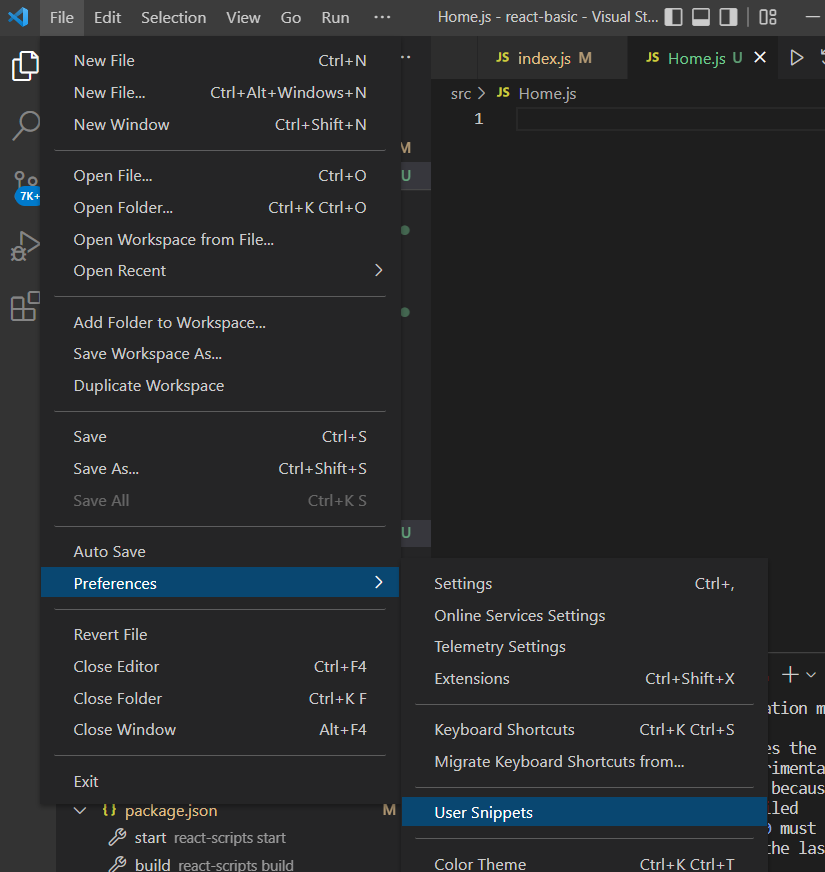Show more menu bar items via ellipsis
Image resolution: width=825 pixels, height=872 pixels.
click(x=382, y=17)
